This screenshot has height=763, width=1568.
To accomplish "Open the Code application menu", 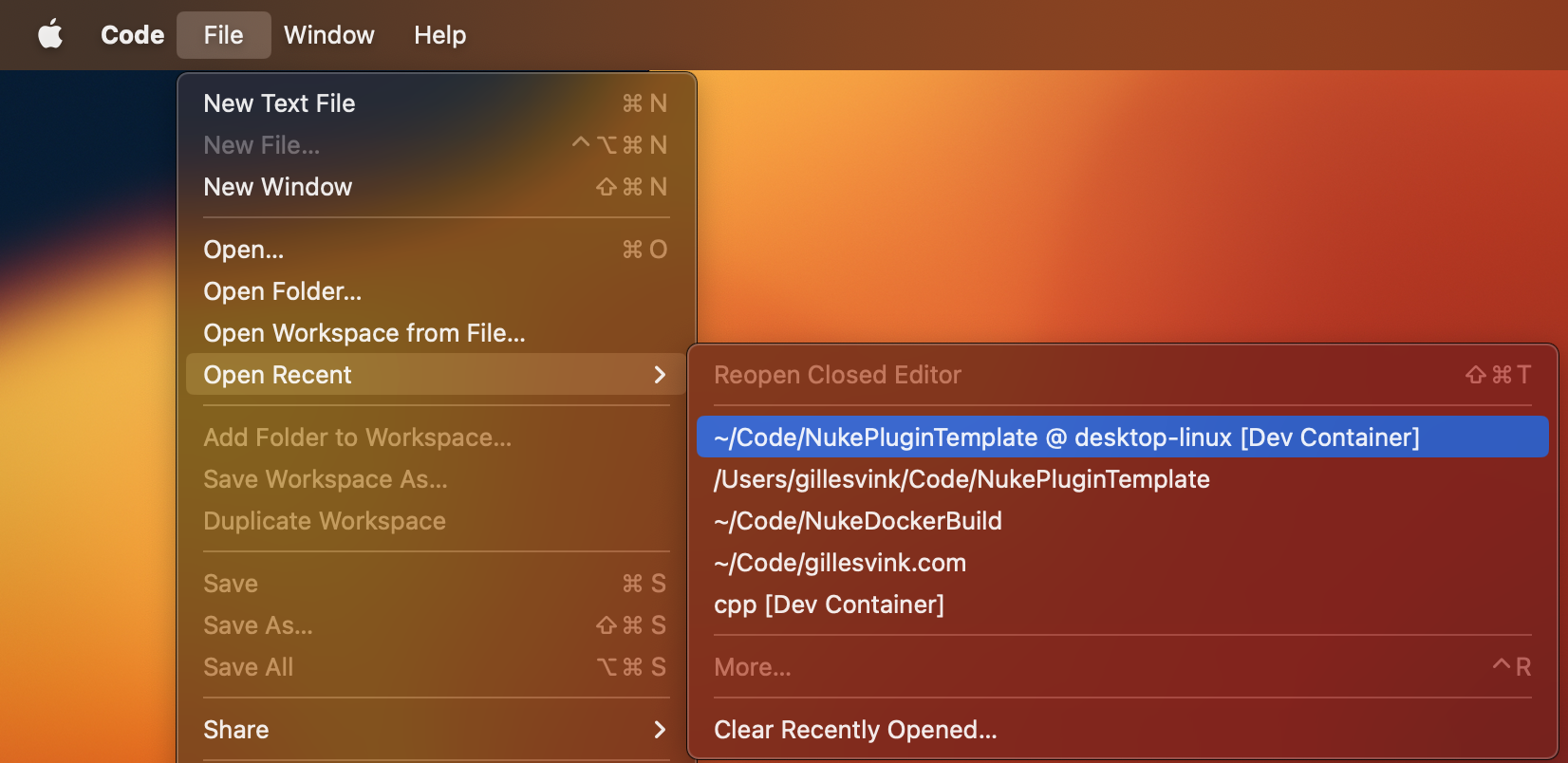I will pyautogui.click(x=132, y=35).
